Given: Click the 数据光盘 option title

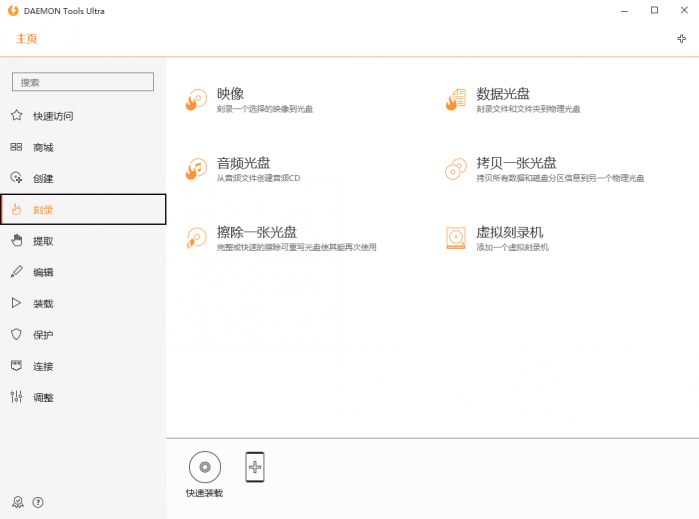Looking at the screenshot, I should pyautogui.click(x=503, y=94).
